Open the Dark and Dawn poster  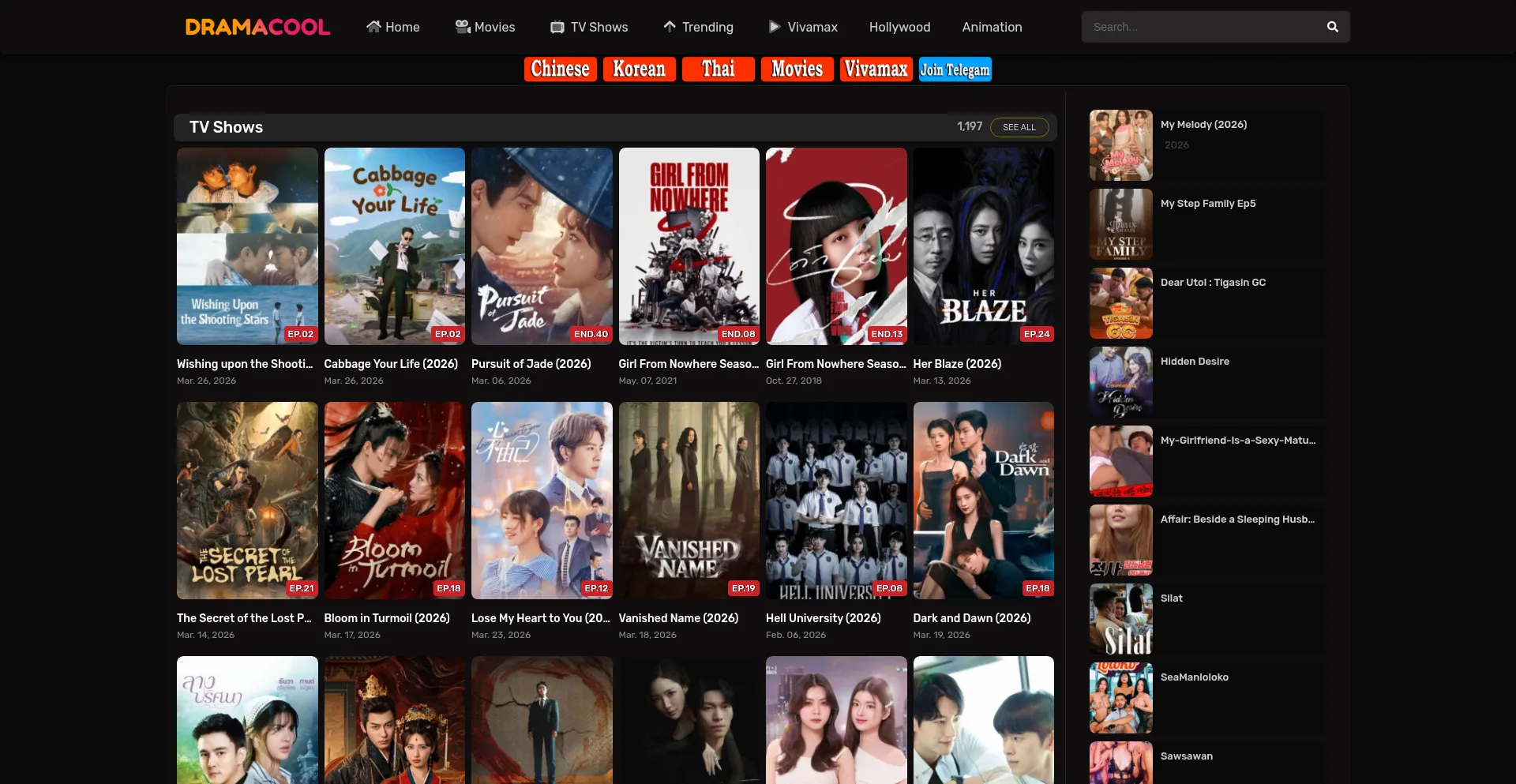(984, 501)
